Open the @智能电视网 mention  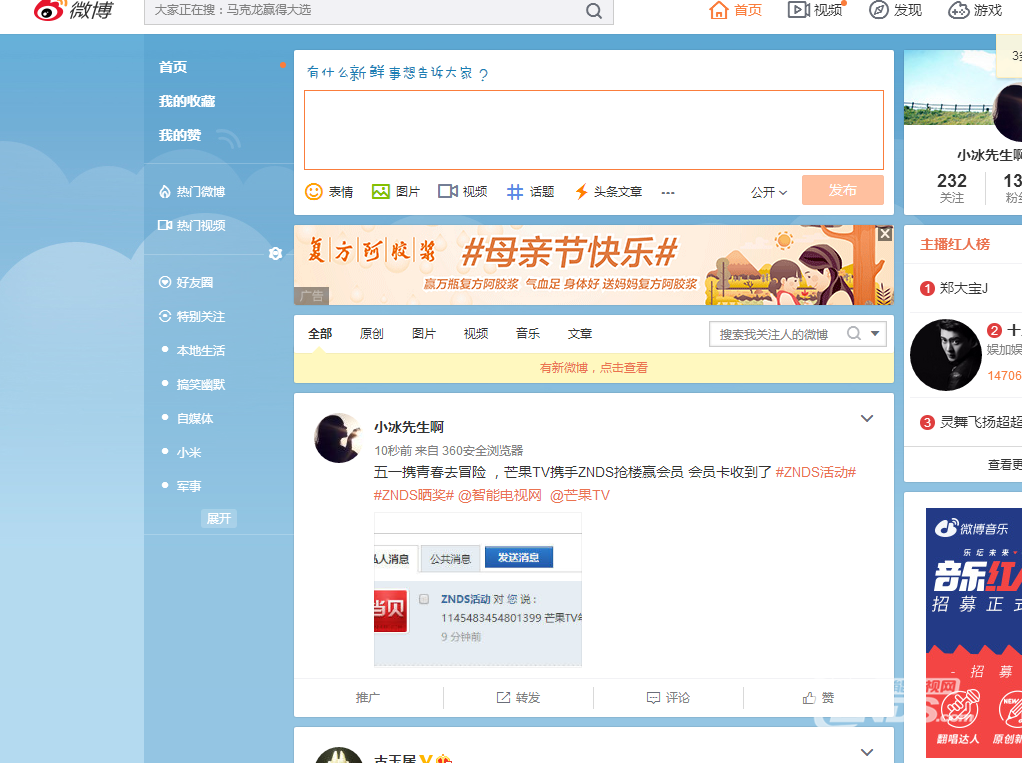499,495
